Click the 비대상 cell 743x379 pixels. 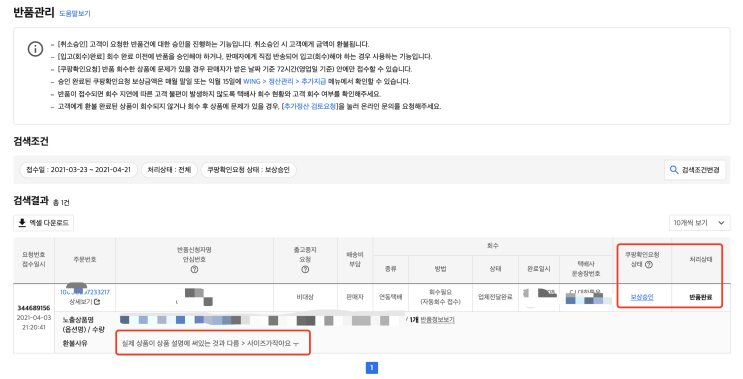305,297
